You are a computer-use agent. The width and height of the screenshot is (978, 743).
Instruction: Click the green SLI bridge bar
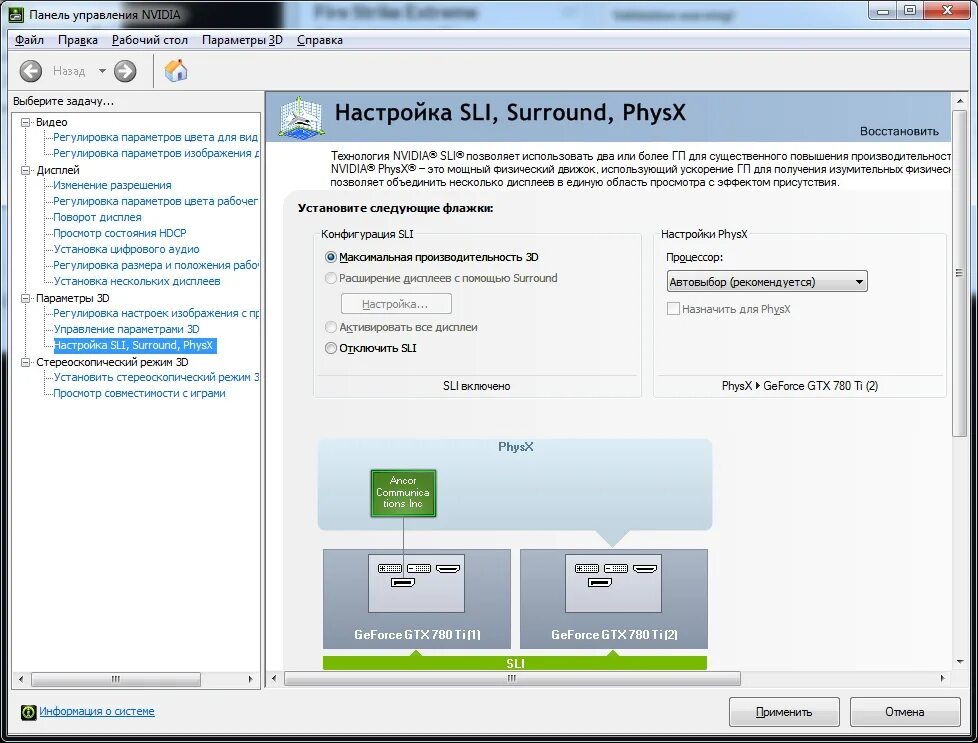pos(515,663)
